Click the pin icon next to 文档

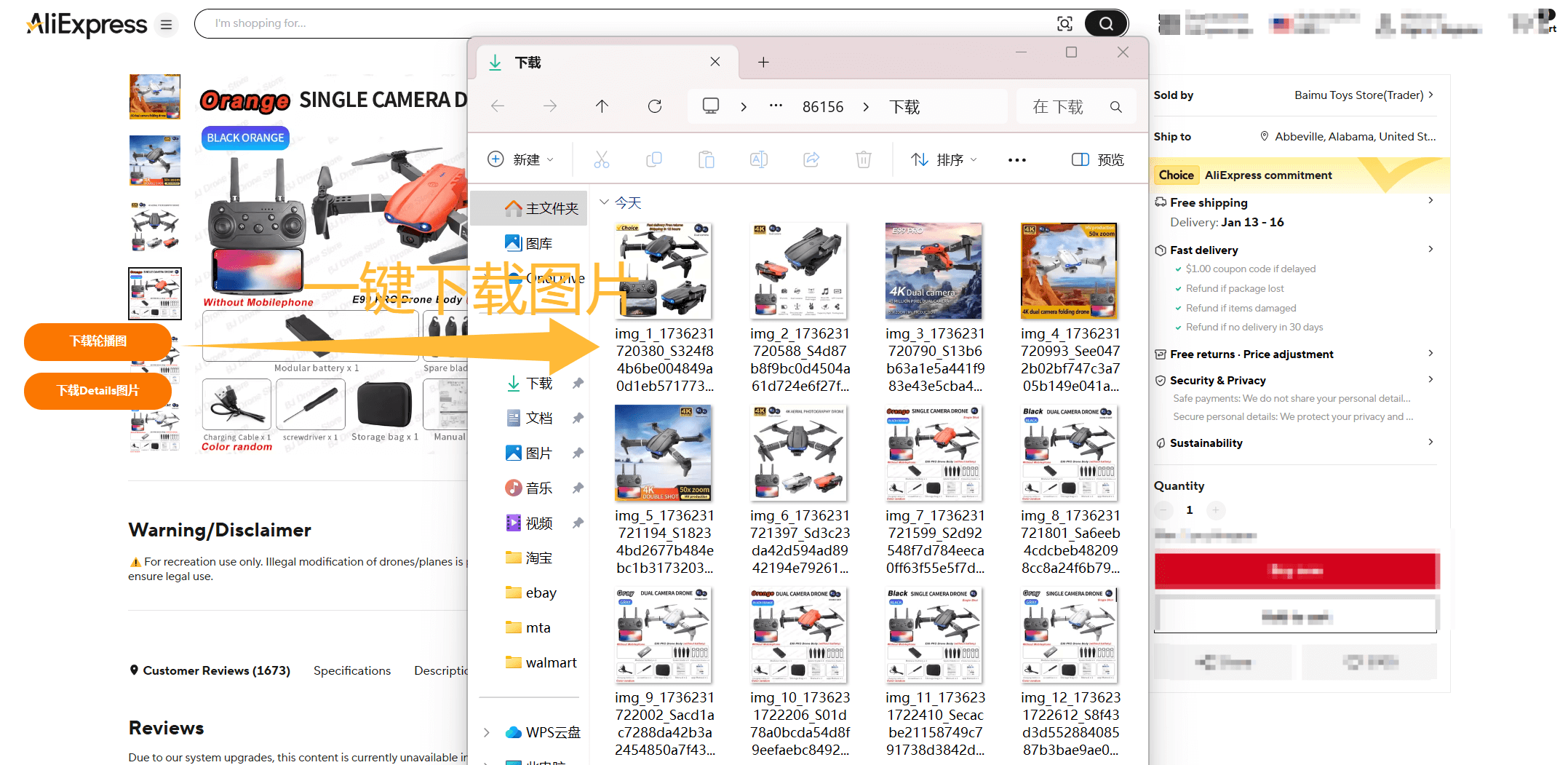[x=578, y=418]
